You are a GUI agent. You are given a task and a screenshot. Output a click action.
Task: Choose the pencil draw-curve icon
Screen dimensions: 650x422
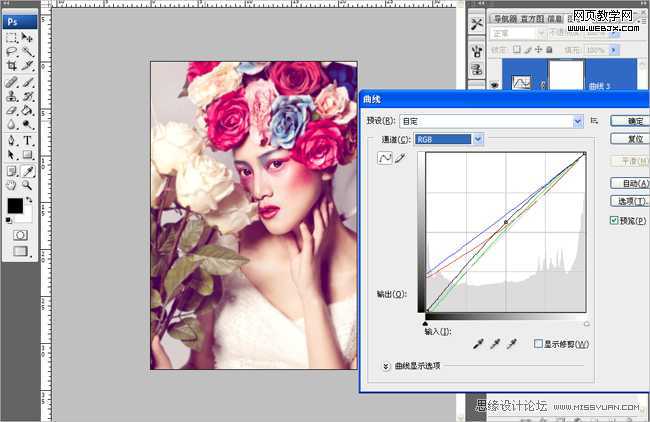coord(400,158)
